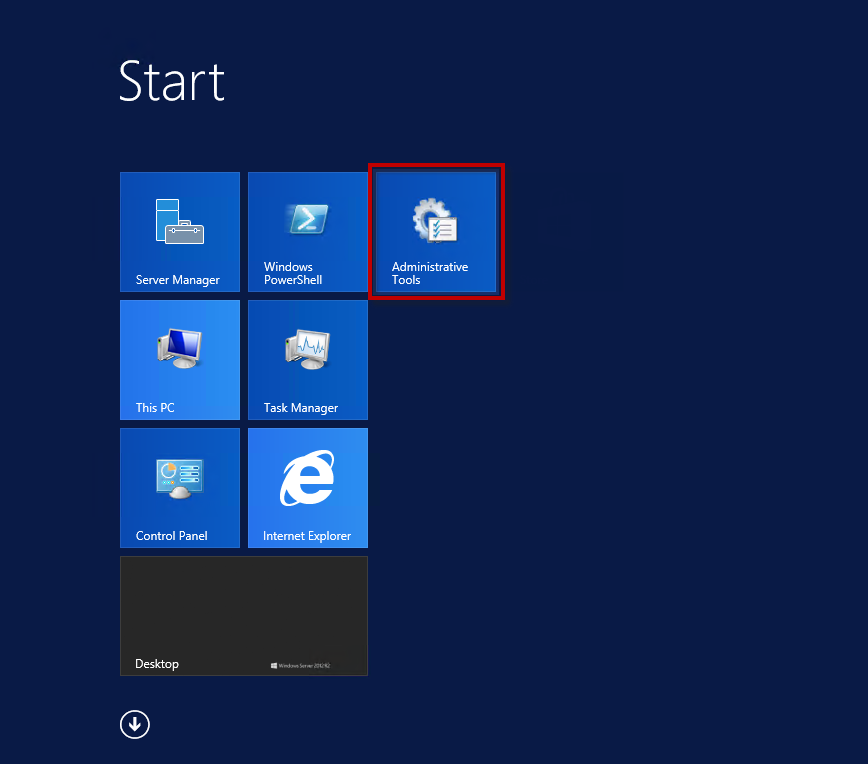Open the This PC tile
Screen dimensions: 868x764
click(180, 360)
